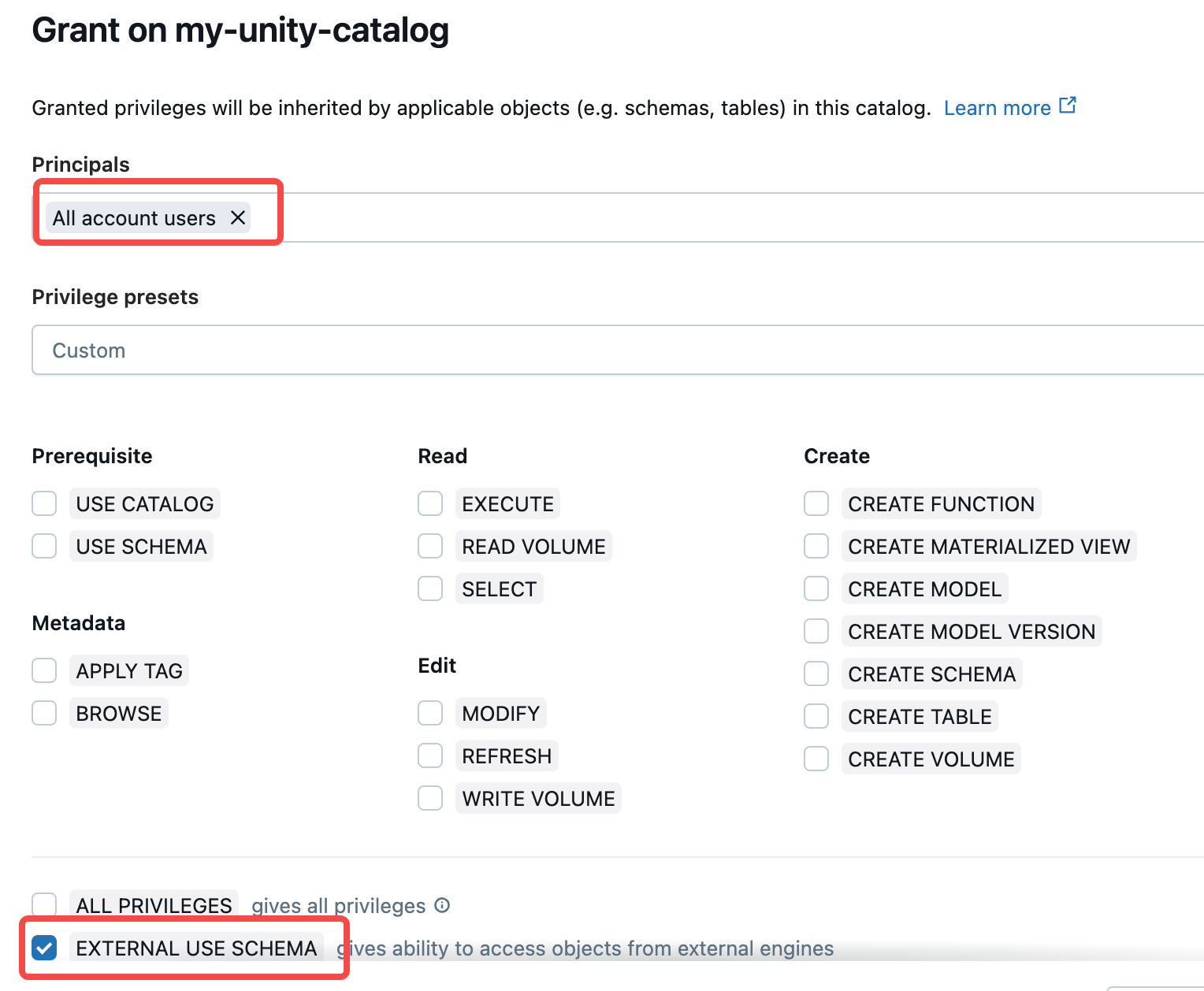1204x991 pixels.
Task: Enable the USE CATALOG privilege
Action: [x=44, y=503]
